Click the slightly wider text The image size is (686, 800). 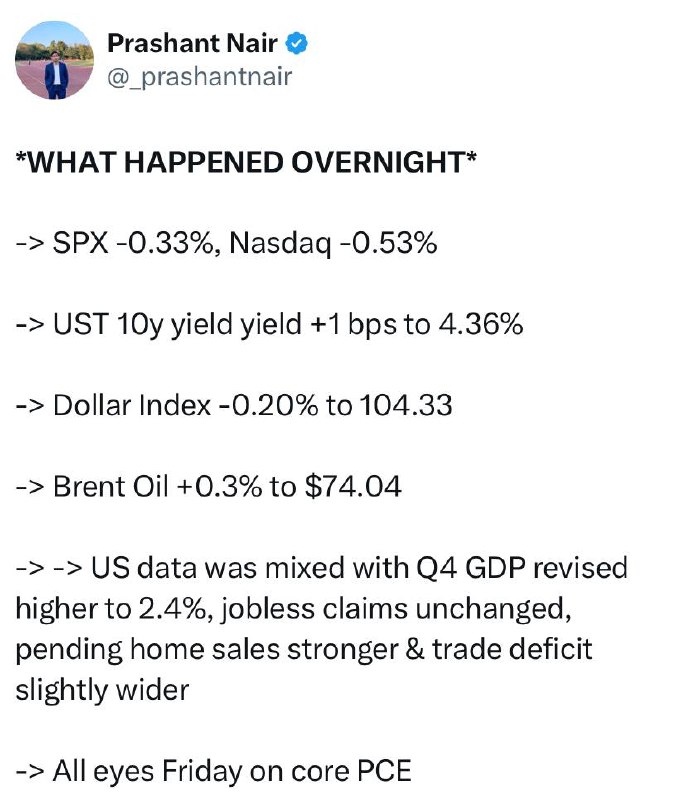pyautogui.click(x=102, y=690)
